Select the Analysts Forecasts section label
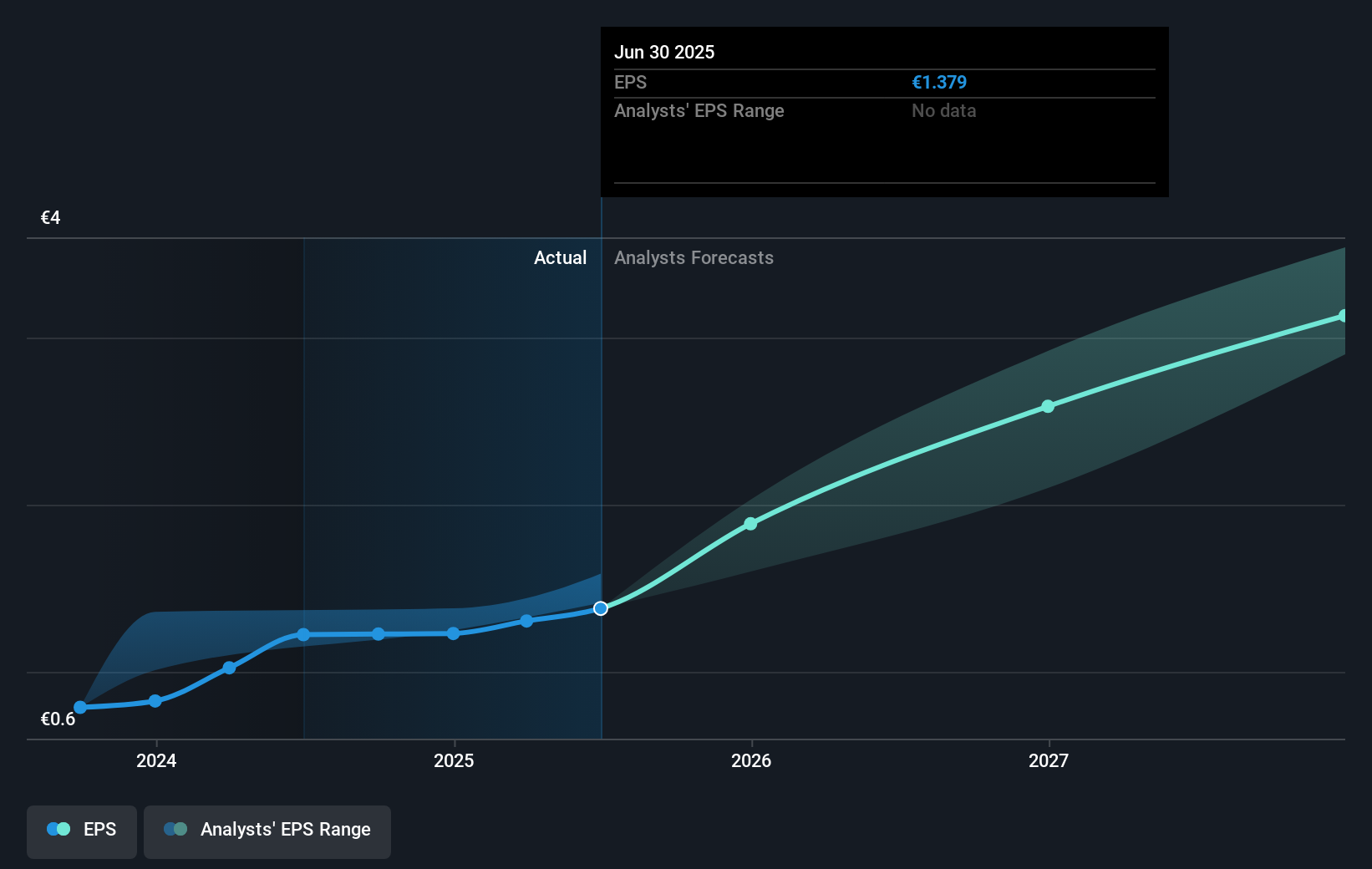 pos(694,257)
